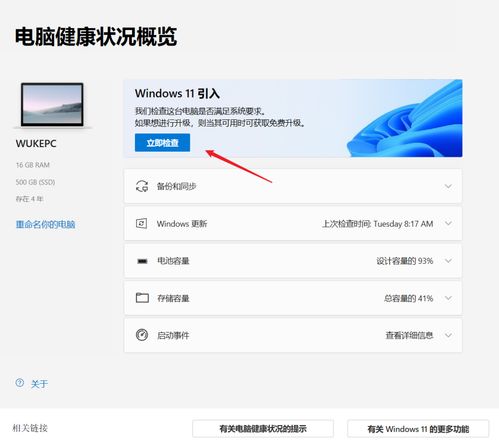
Task: Click the battery capacity icon
Action: click(x=142, y=261)
